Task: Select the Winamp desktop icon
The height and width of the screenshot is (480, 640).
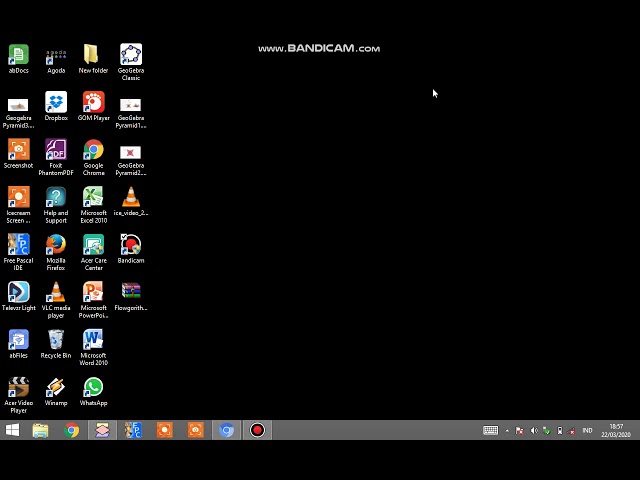Action: [x=56, y=391]
